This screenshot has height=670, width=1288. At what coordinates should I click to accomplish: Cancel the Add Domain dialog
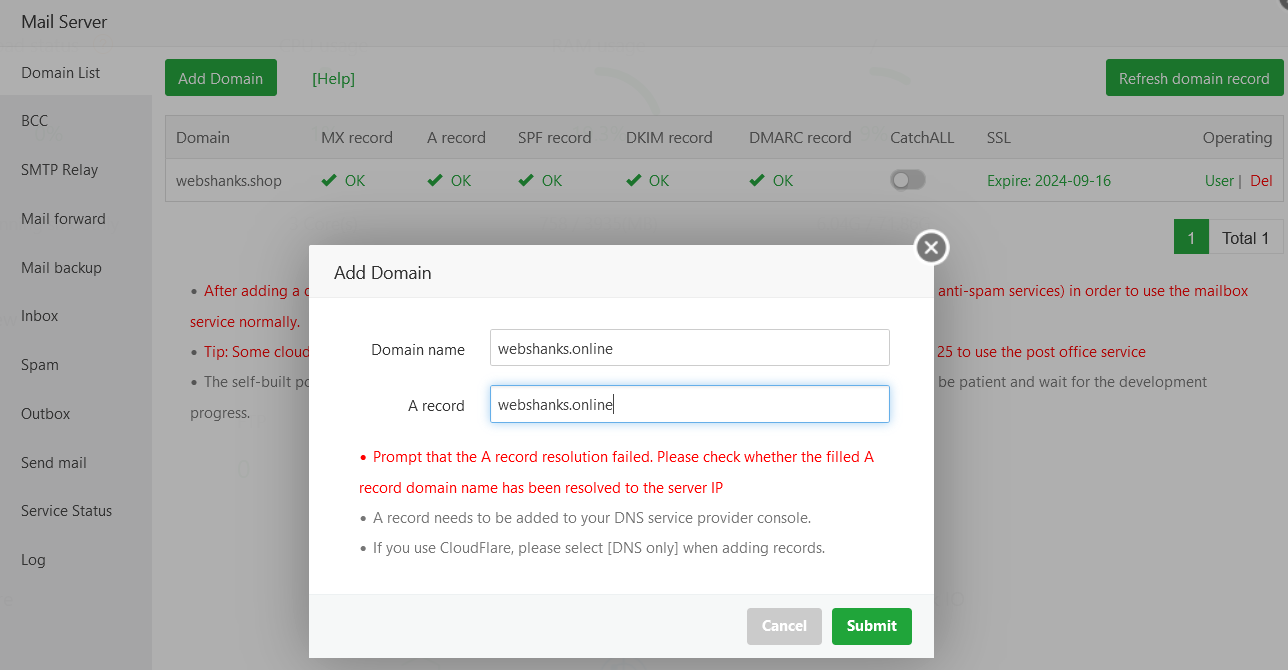coord(784,626)
